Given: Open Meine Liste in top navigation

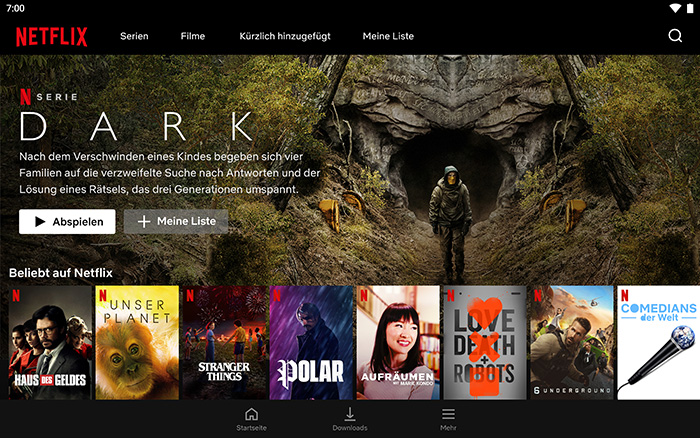Looking at the screenshot, I should click(388, 36).
